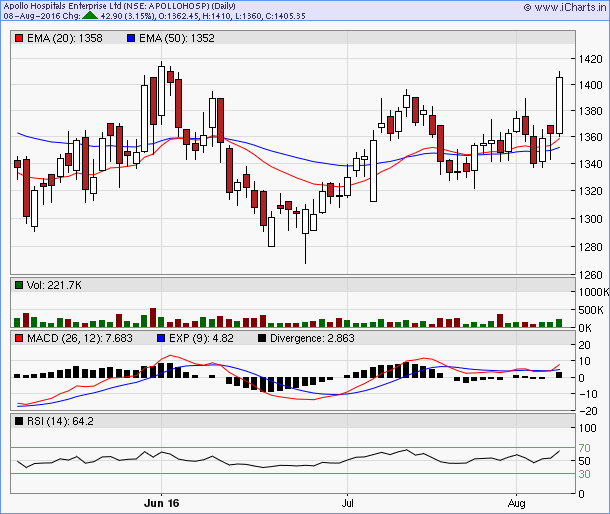
Task: Select the 'EMA (20): 1358' label
Action: click(x=65, y=38)
